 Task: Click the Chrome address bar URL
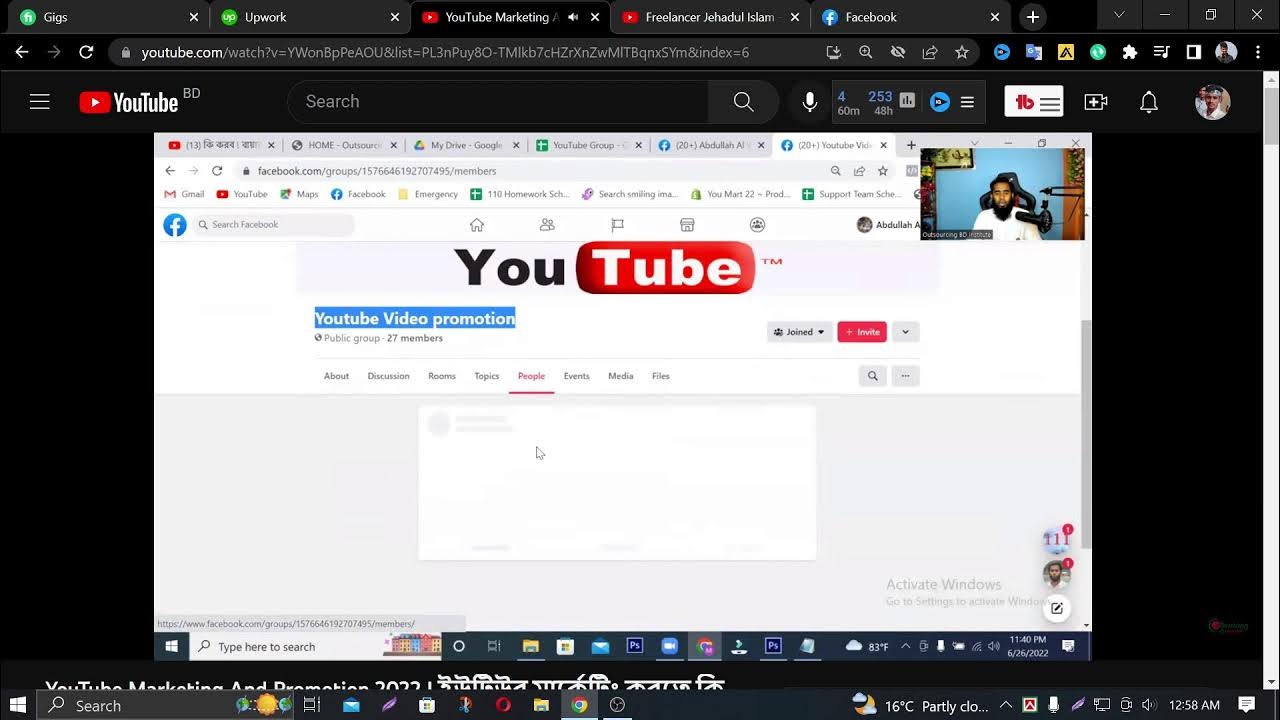click(x=445, y=52)
